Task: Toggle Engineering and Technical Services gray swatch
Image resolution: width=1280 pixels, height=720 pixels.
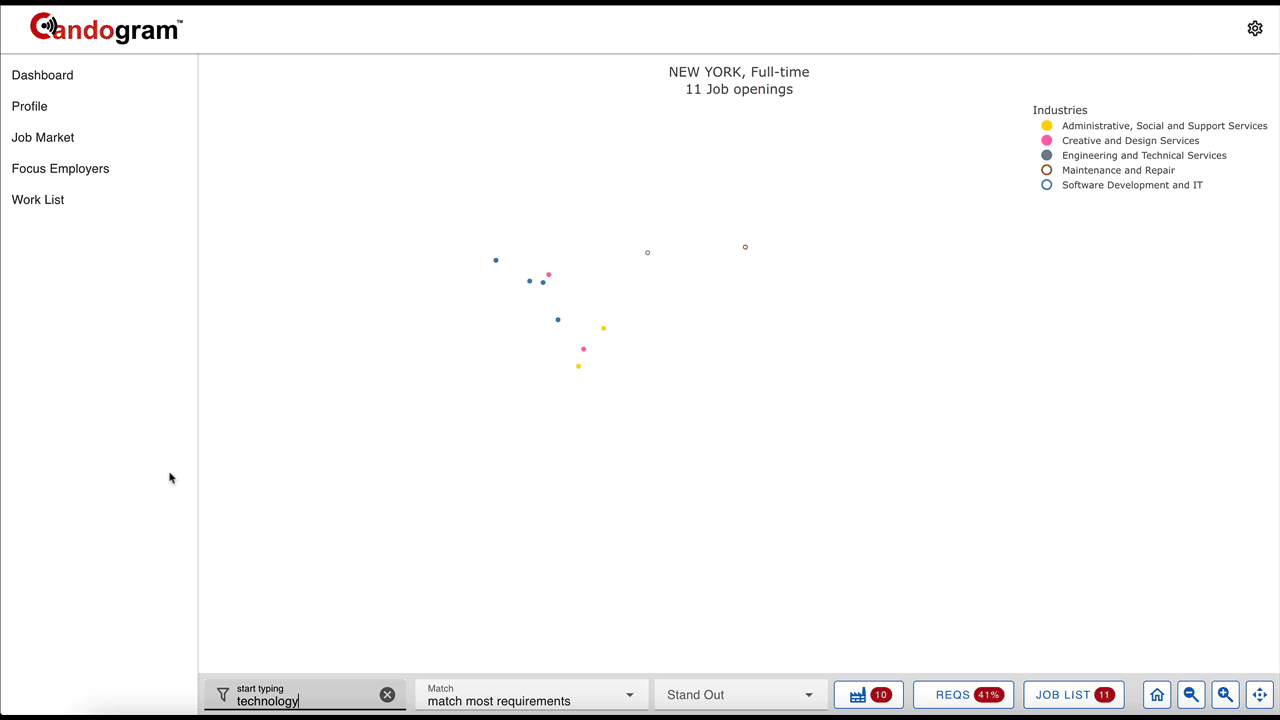Action: point(1047,155)
